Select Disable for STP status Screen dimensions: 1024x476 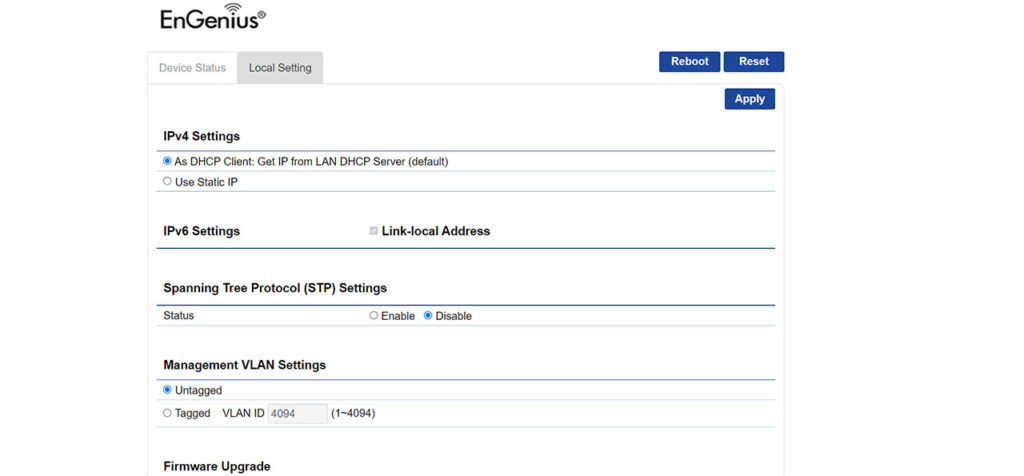pos(428,316)
